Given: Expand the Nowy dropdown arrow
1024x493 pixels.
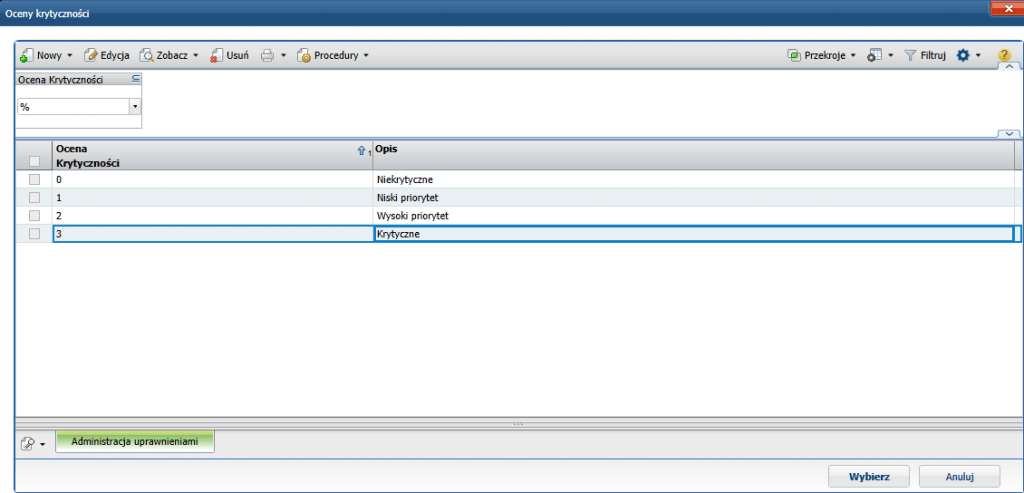Looking at the screenshot, I should 69,56.
